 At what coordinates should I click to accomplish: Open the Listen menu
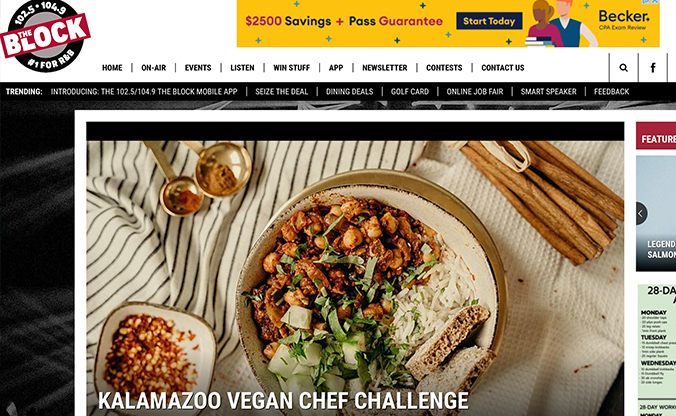coord(242,68)
